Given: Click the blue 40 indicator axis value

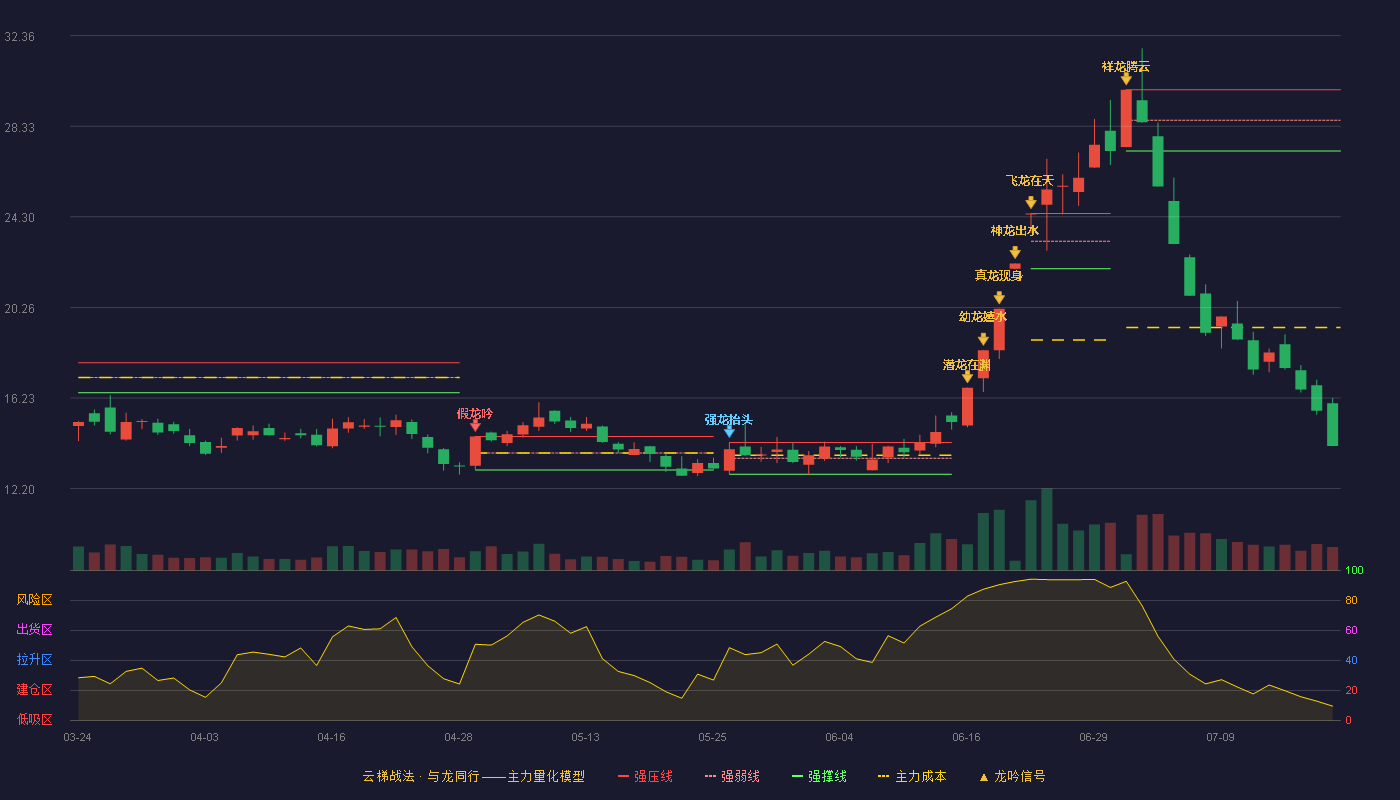Looking at the screenshot, I should (1351, 661).
